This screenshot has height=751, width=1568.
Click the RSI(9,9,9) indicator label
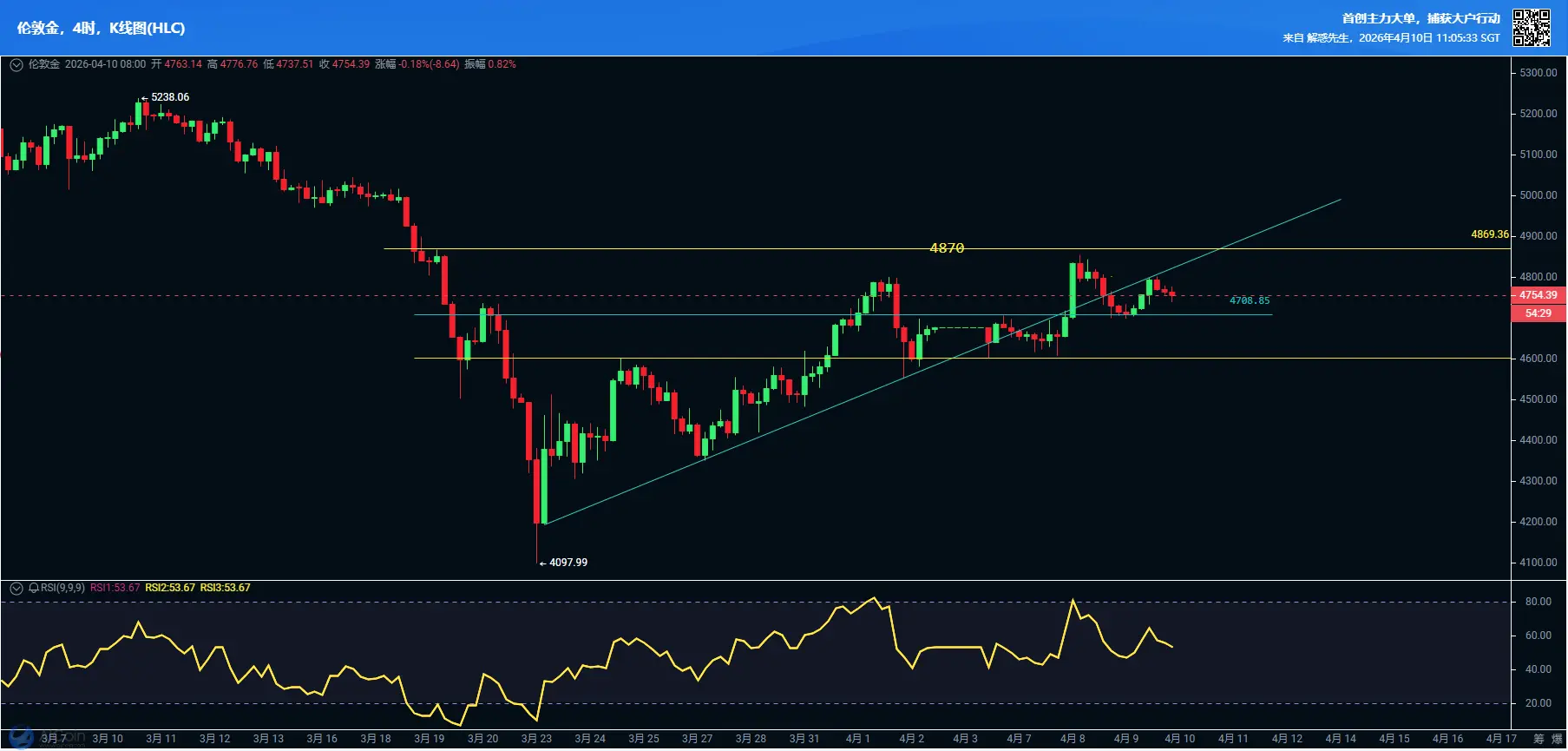click(x=62, y=588)
